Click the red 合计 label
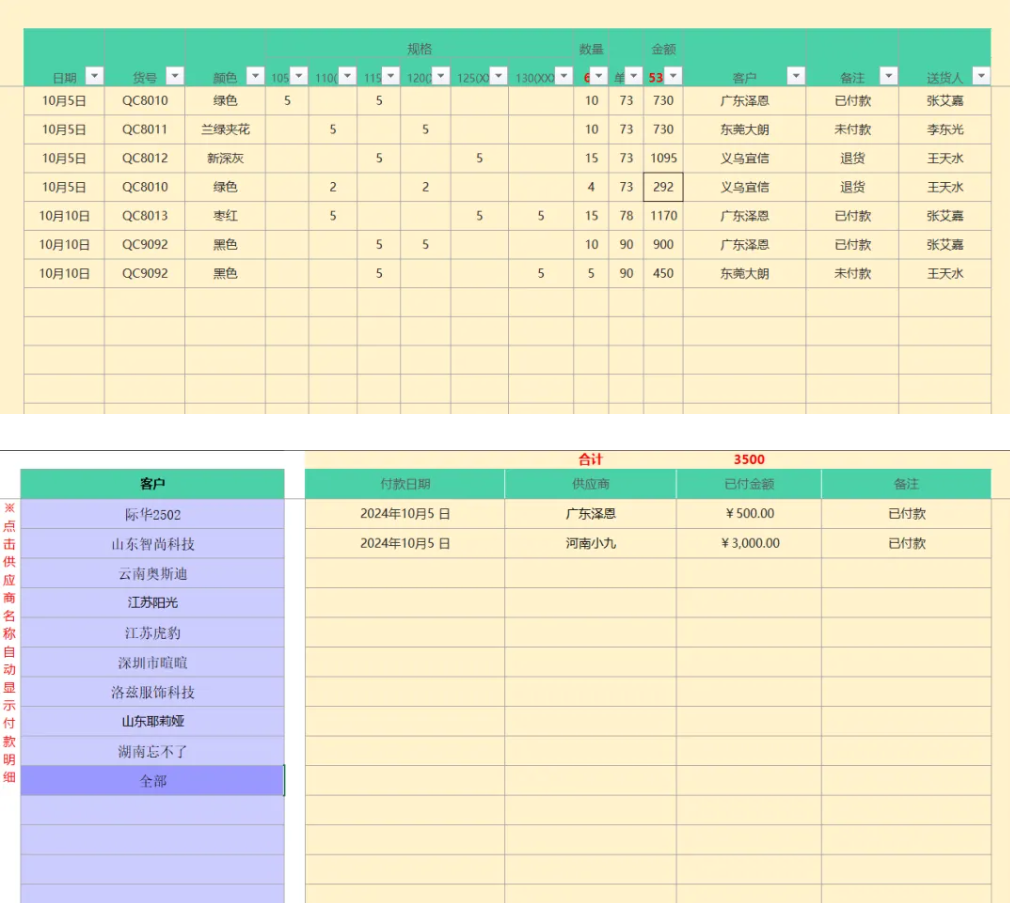1010x903 pixels. 591,459
